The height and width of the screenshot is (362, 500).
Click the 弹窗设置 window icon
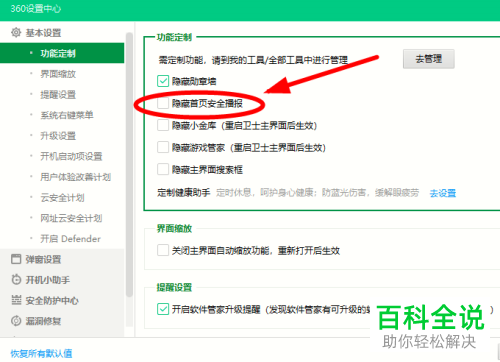pyautogui.click(x=16, y=259)
